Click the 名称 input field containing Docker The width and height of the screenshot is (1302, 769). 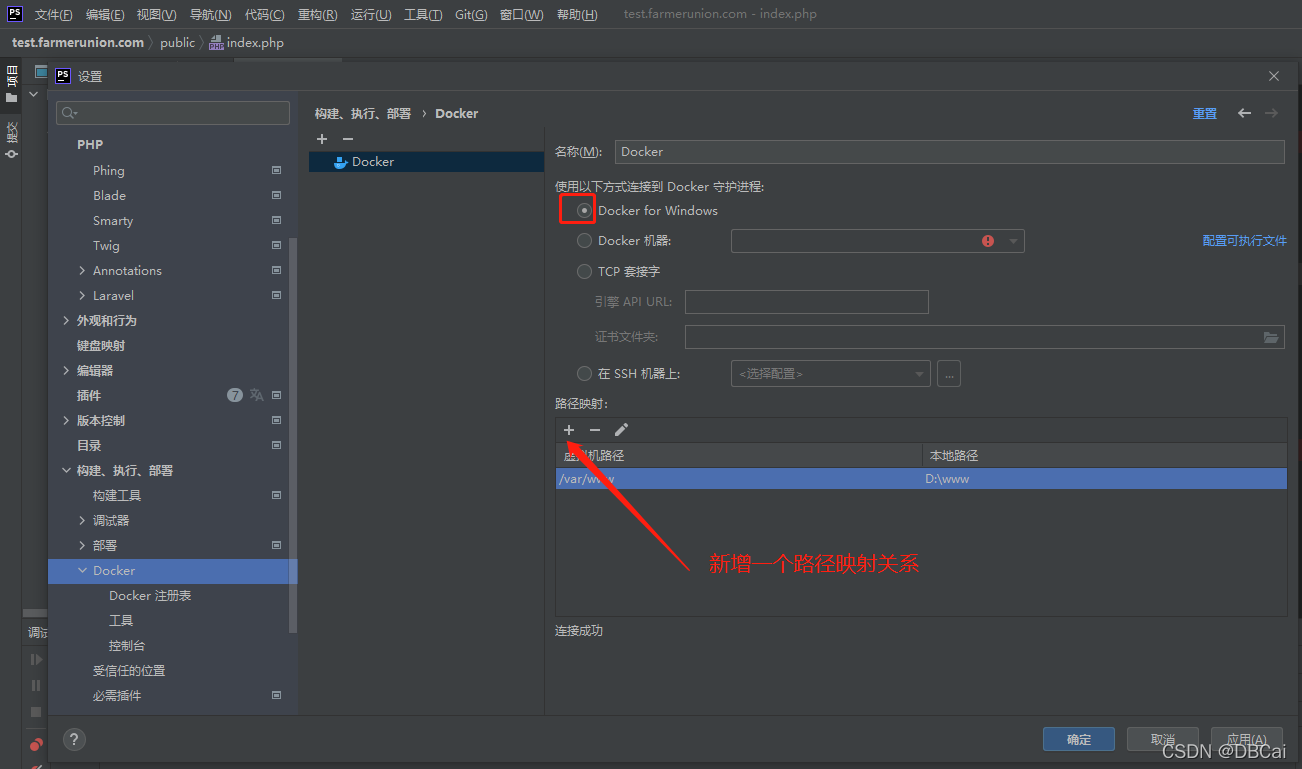[x=949, y=152]
